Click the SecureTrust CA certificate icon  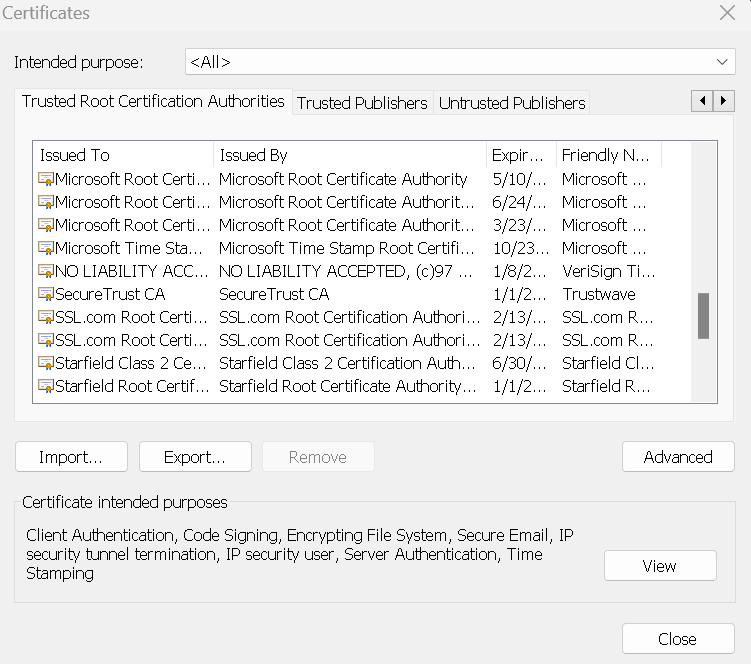[46, 294]
